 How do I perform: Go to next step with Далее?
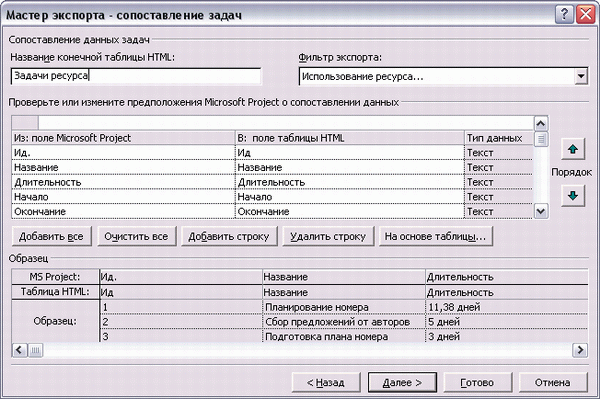(402, 382)
